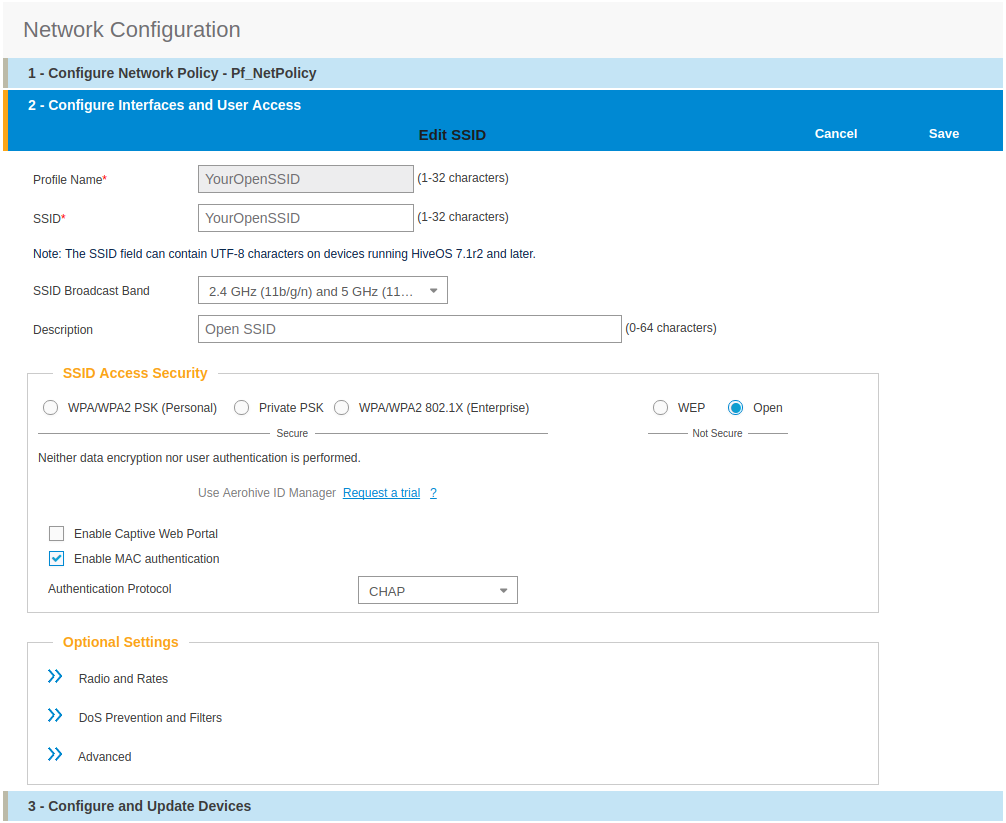Expand Radio and Rates double-chevron icon

(x=55, y=677)
